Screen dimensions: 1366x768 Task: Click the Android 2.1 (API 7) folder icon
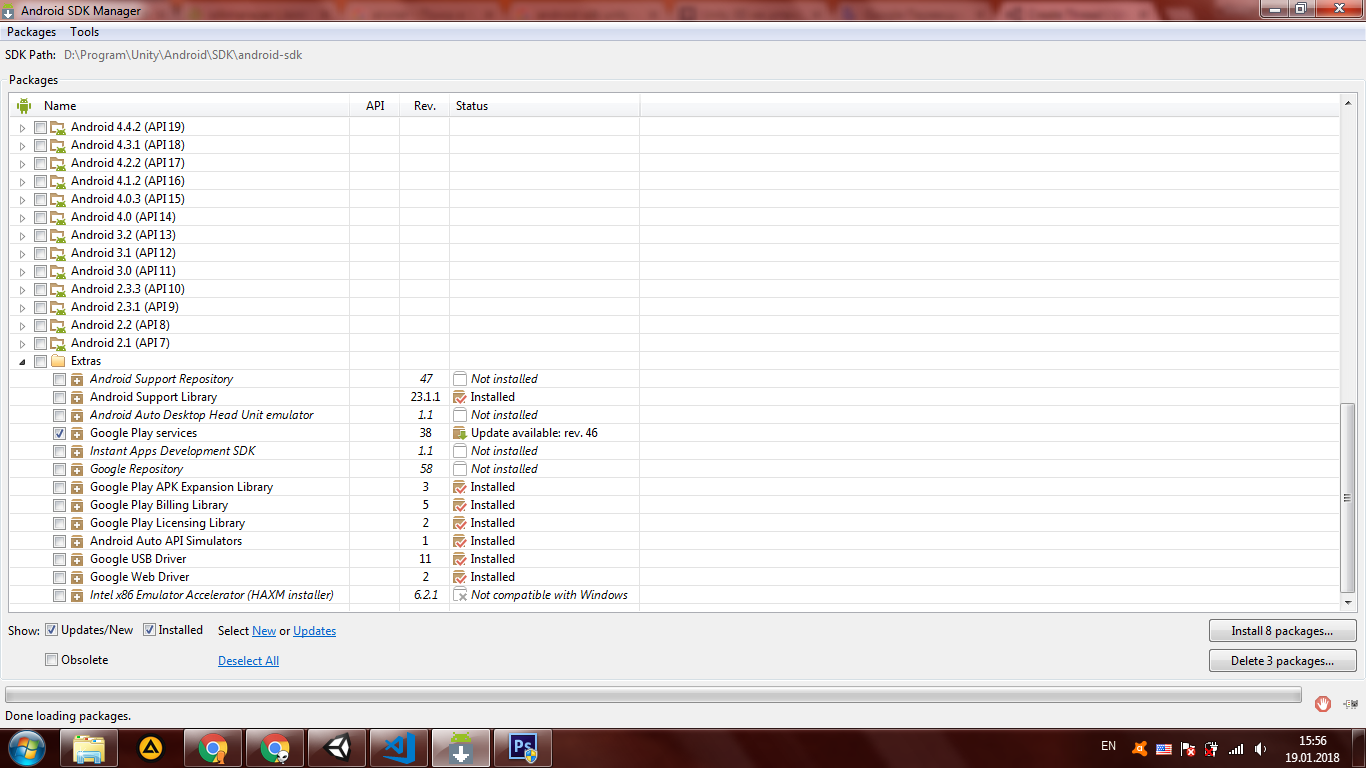point(58,343)
